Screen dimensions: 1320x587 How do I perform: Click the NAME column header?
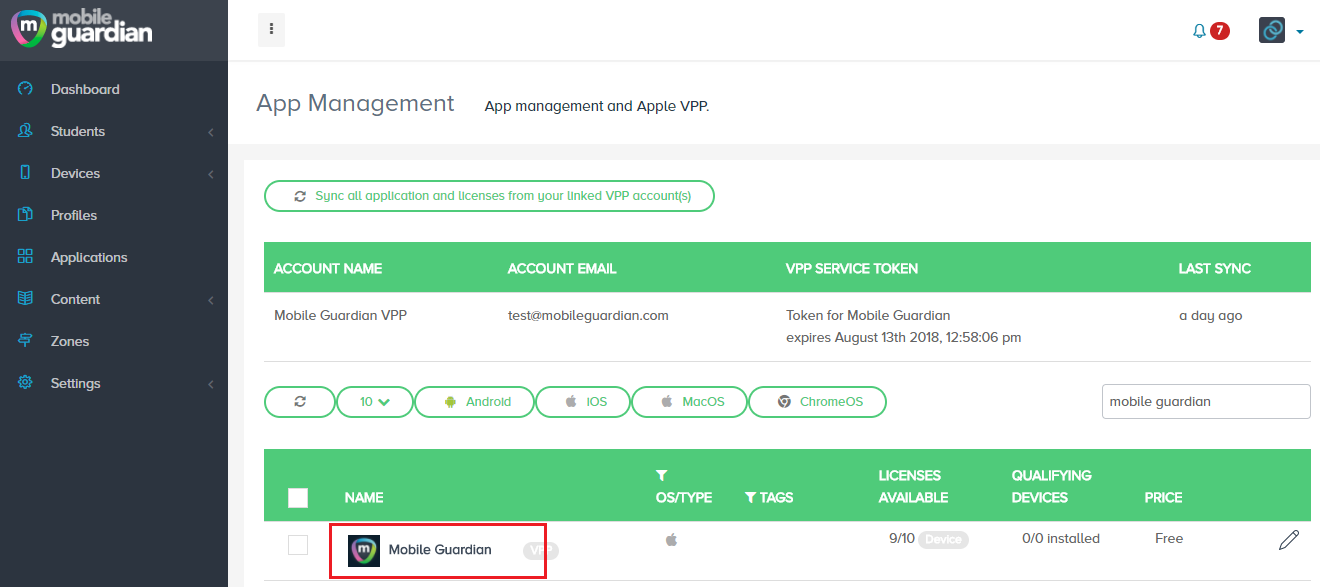(x=364, y=498)
